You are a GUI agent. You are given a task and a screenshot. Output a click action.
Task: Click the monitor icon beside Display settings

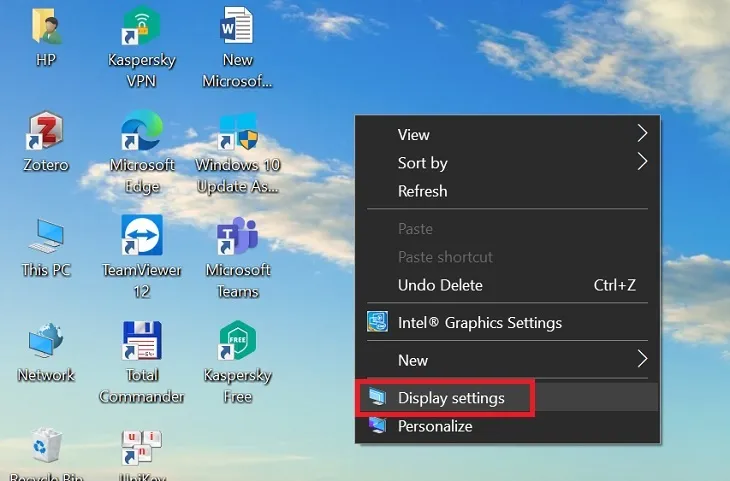click(x=377, y=397)
